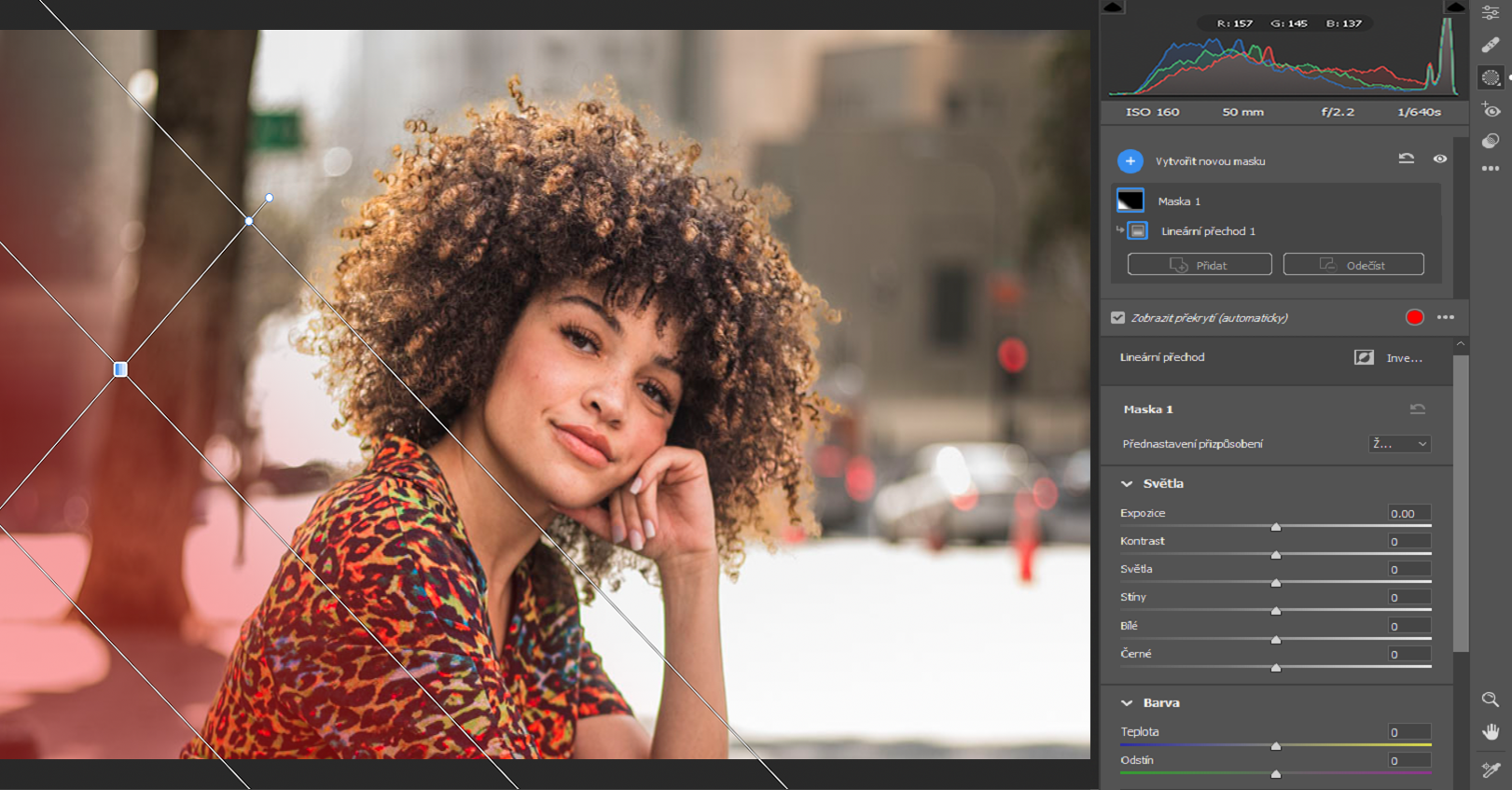Image resolution: width=1512 pixels, height=790 pixels.
Task: Click the R: 157 histogram value
Action: [x=1235, y=23]
